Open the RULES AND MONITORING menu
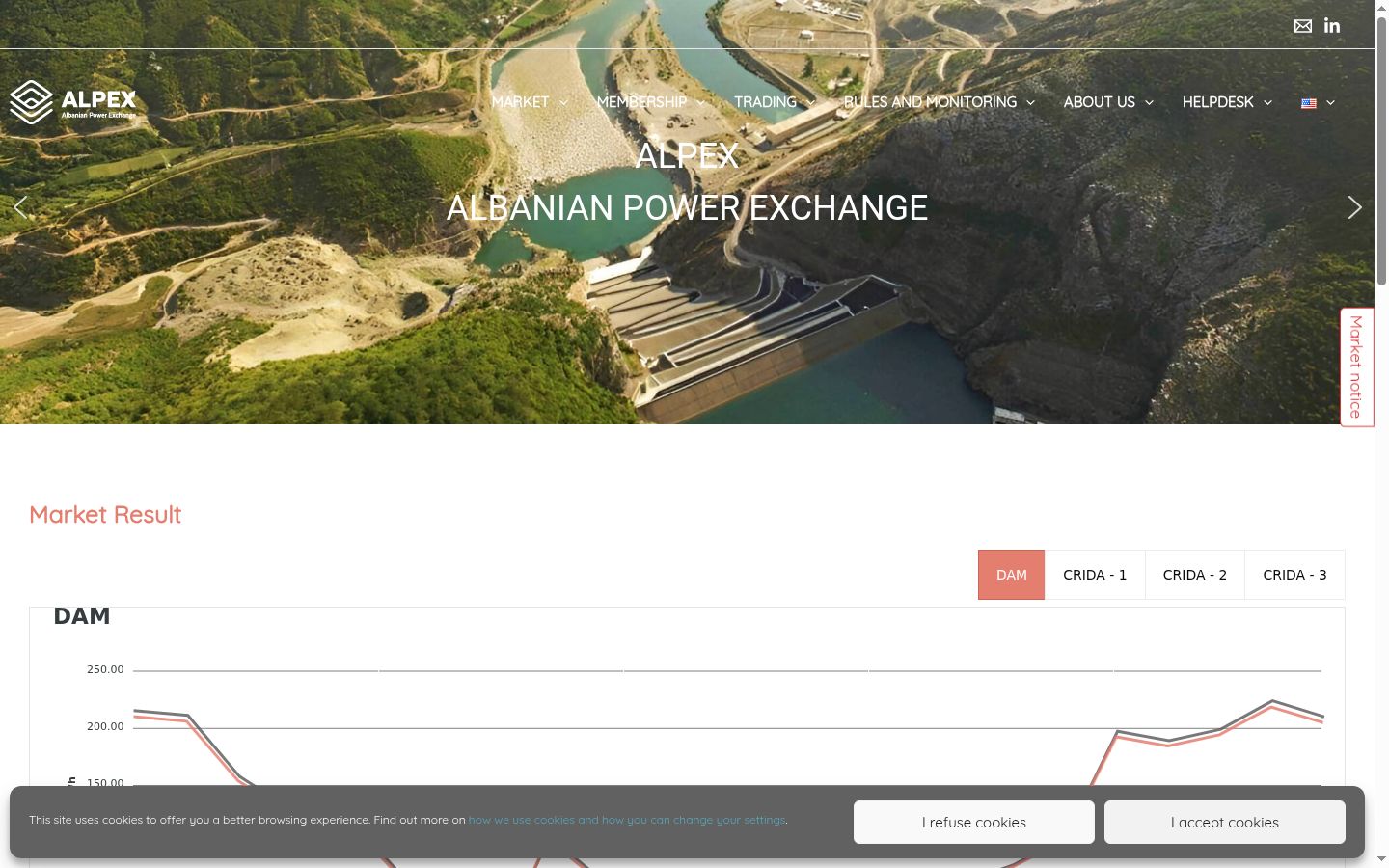 930,102
